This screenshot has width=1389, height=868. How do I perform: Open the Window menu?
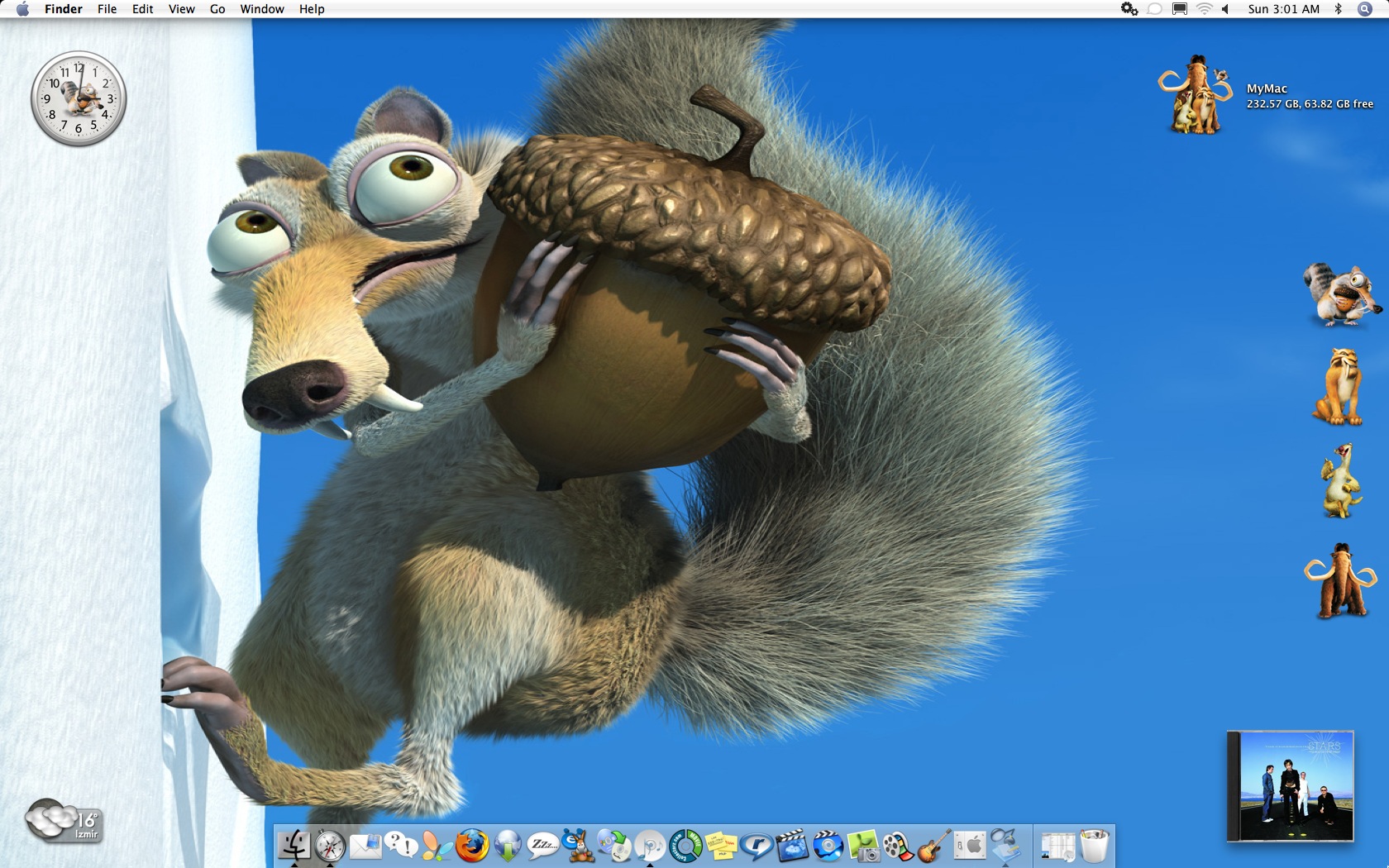(x=262, y=9)
